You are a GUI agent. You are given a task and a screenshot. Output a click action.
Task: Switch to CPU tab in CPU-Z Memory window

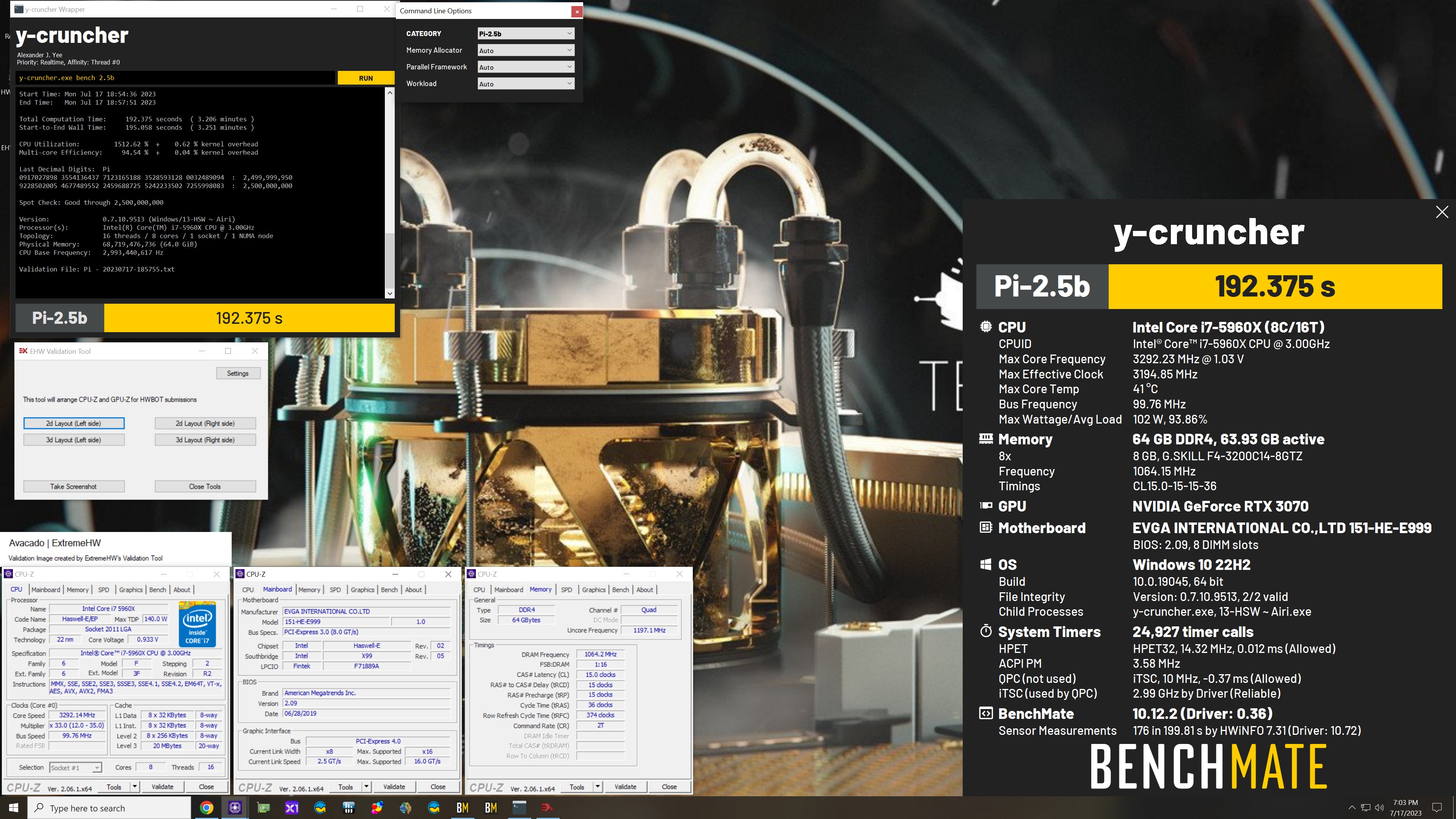coord(479,590)
